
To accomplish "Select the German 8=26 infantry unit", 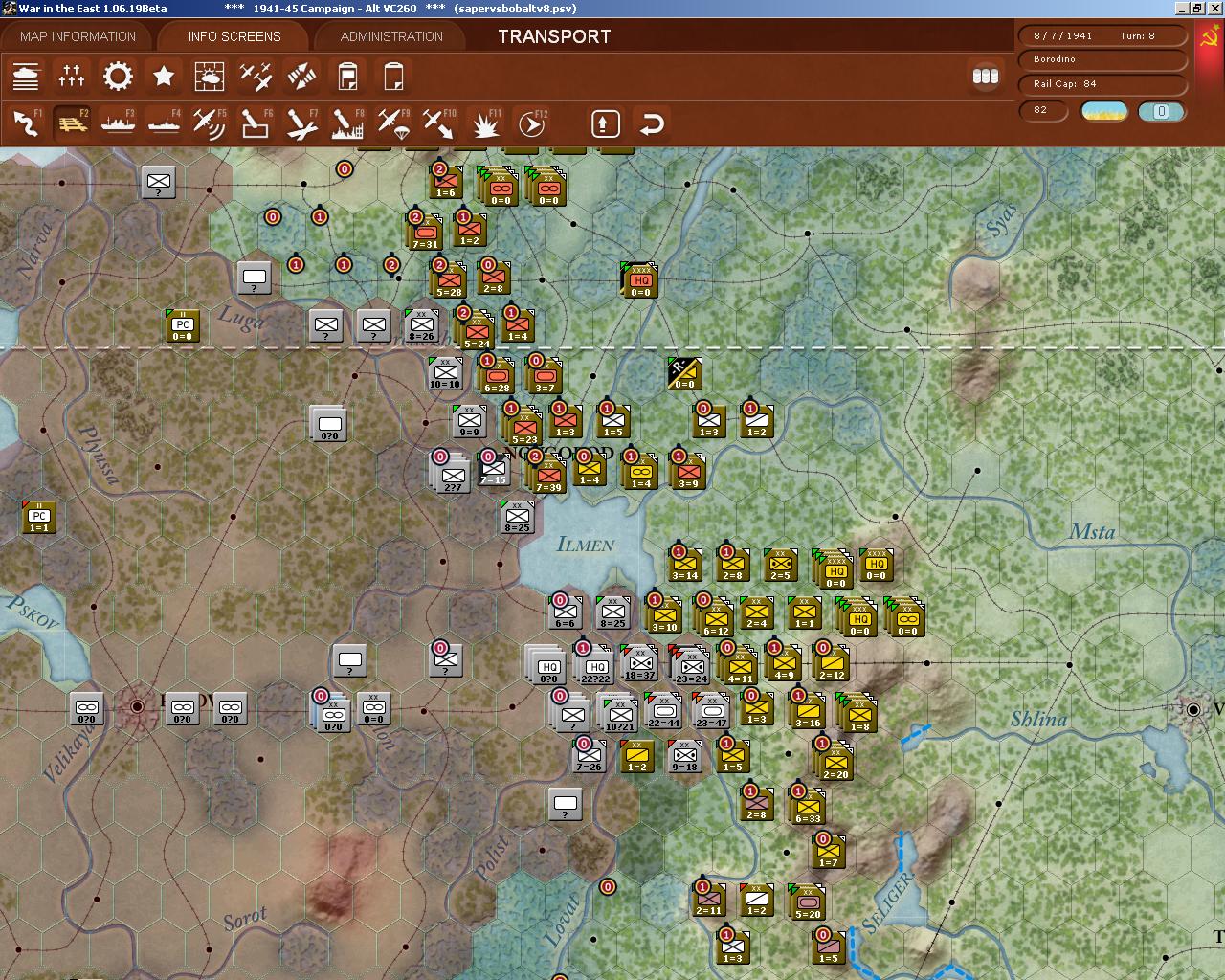I will pyautogui.click(x=421, y=326).
